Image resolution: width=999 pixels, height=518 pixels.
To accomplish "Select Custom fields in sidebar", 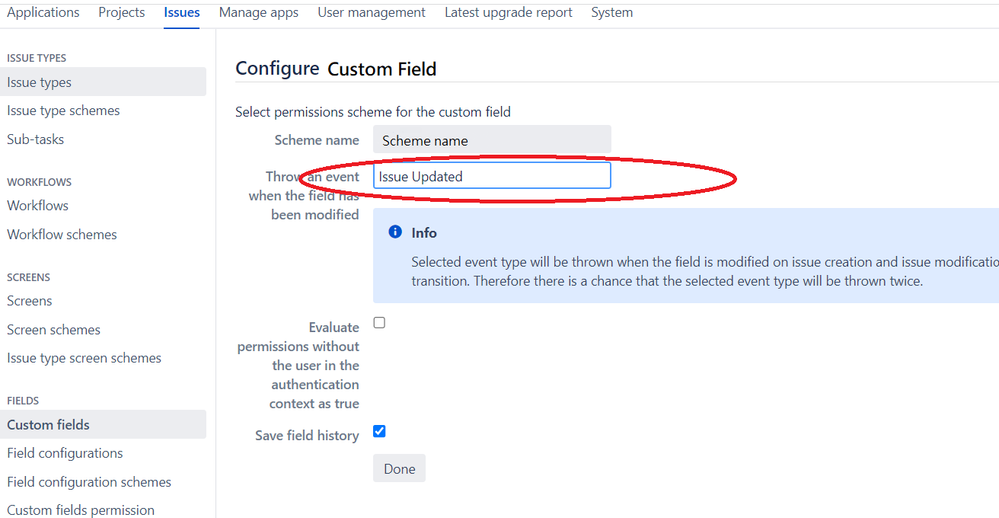I will 103,424.
